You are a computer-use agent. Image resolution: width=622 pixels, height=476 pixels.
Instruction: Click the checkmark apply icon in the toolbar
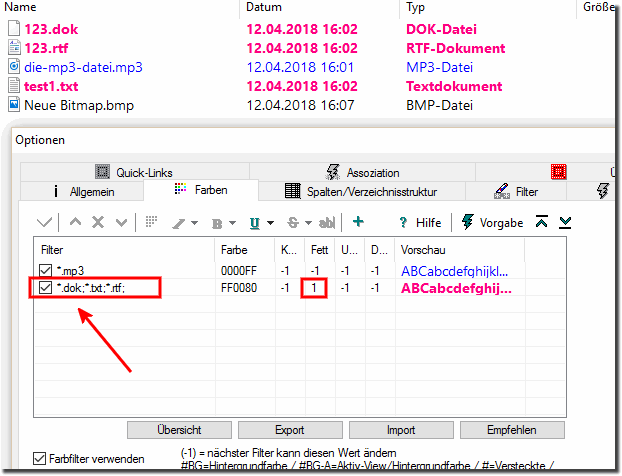(x=44, y=223)
